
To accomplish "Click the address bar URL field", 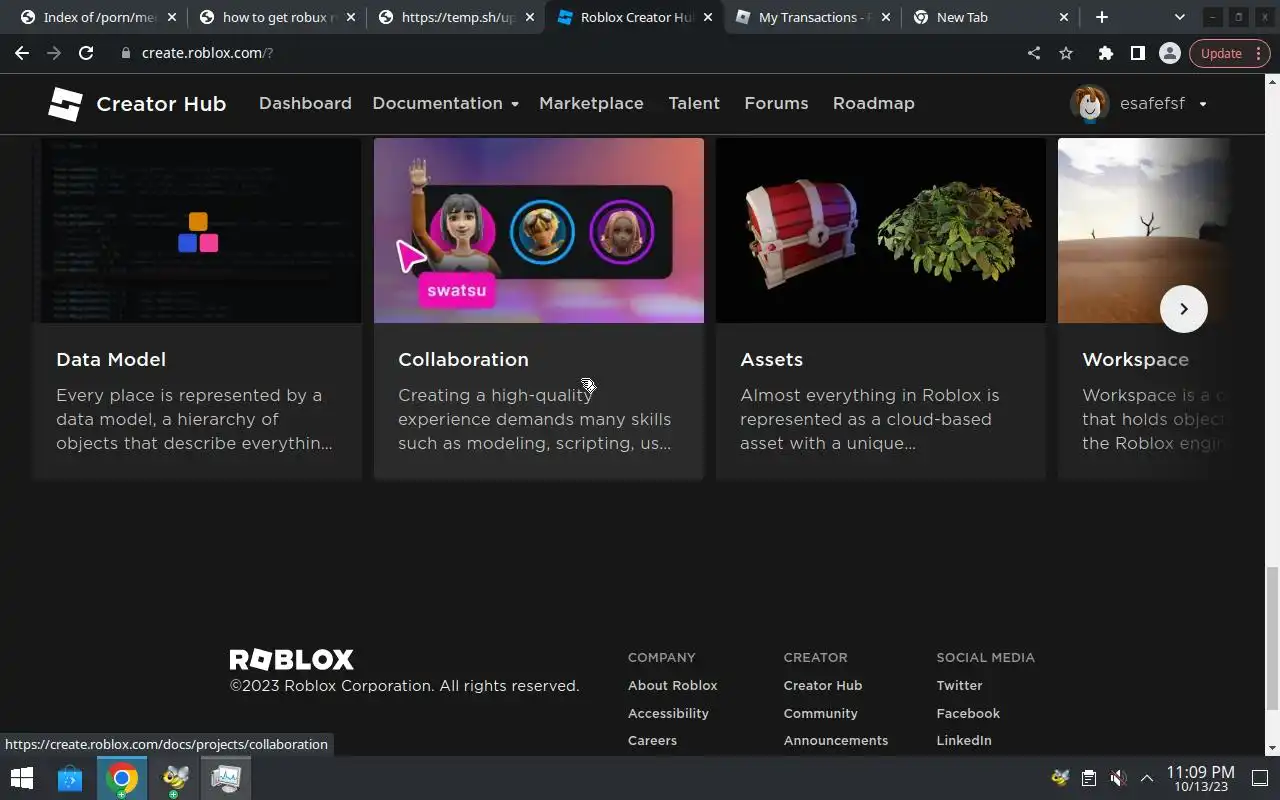I will coord(570,53).
